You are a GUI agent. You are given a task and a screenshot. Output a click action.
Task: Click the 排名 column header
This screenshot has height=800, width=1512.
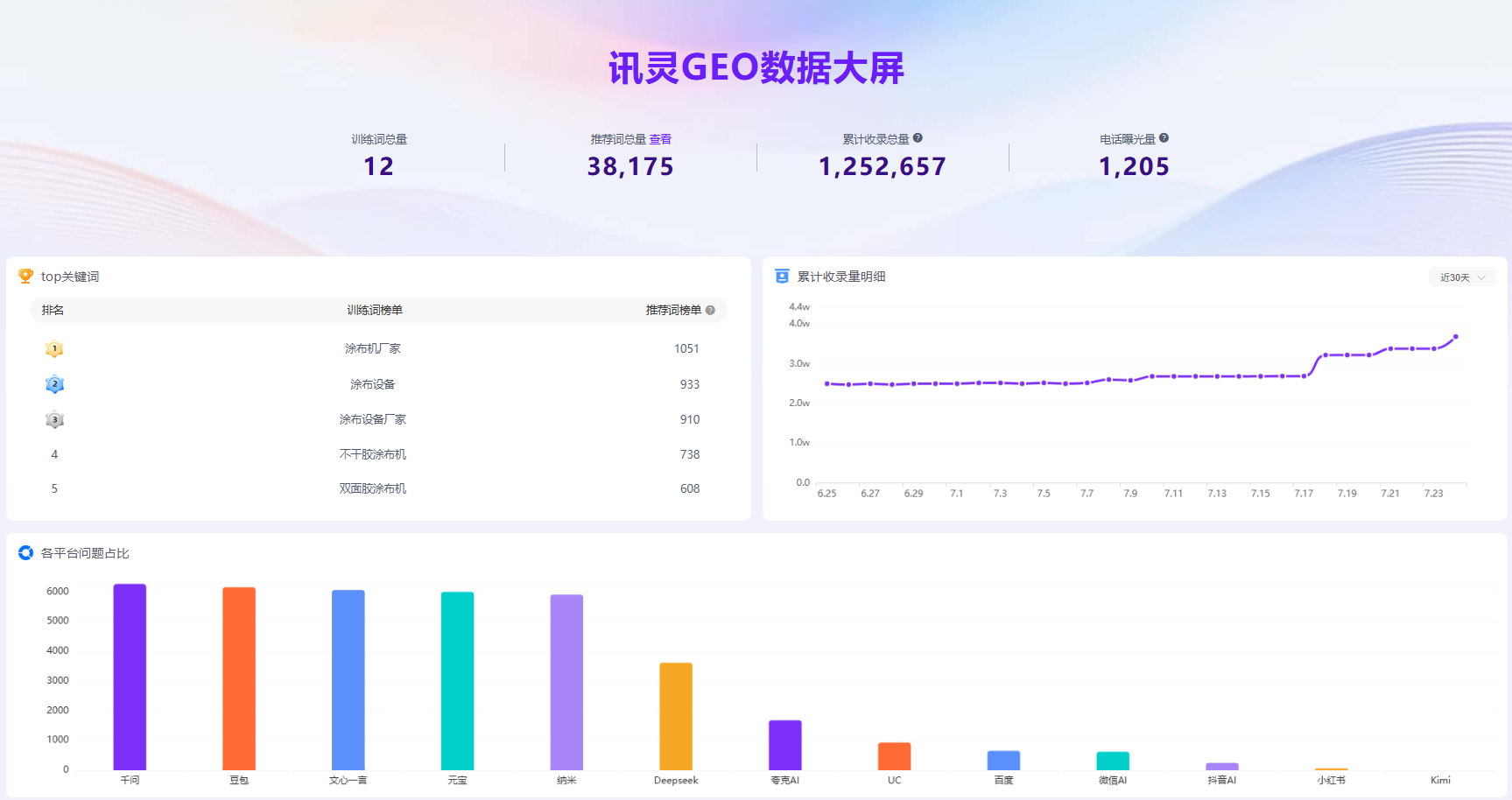point(53,310)
